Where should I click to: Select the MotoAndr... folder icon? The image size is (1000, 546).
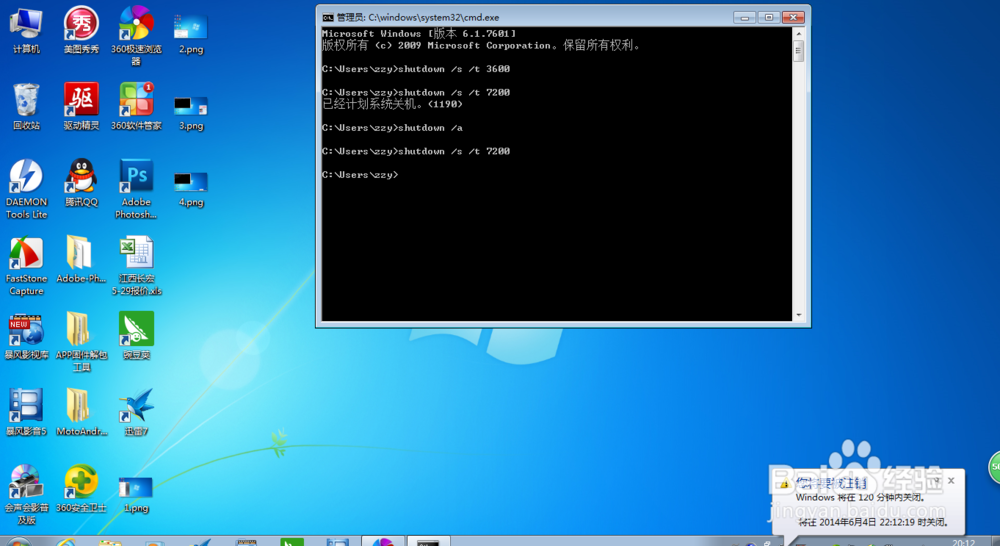point(81,413)
